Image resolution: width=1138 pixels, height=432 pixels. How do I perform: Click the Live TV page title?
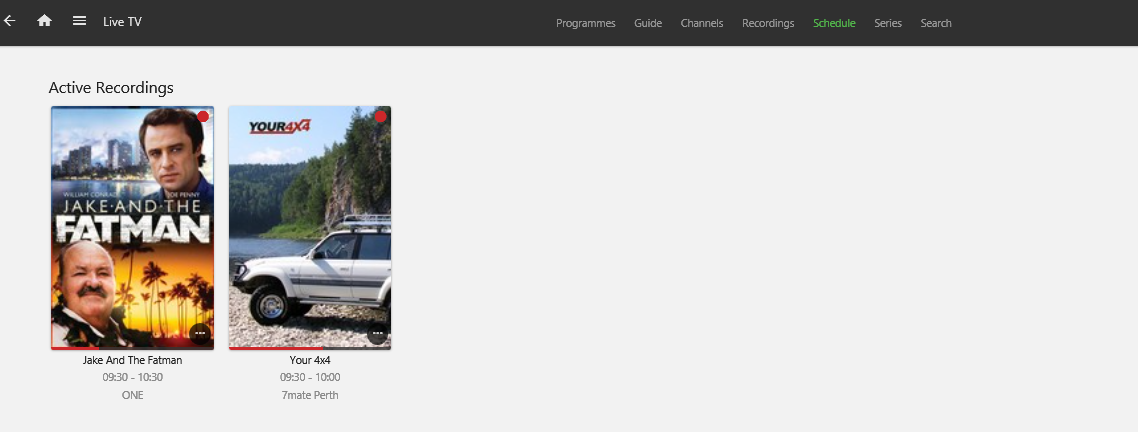click(x=122, y=22)
